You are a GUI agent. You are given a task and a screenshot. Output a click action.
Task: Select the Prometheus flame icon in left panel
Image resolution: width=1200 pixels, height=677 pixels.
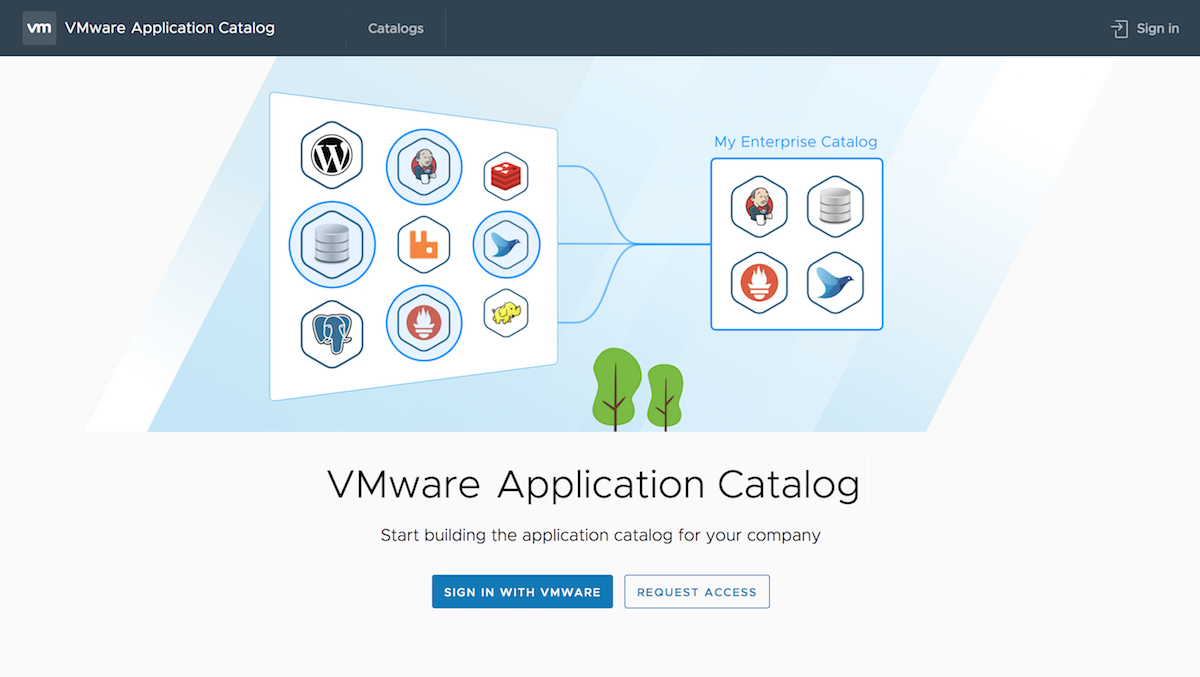424,323
